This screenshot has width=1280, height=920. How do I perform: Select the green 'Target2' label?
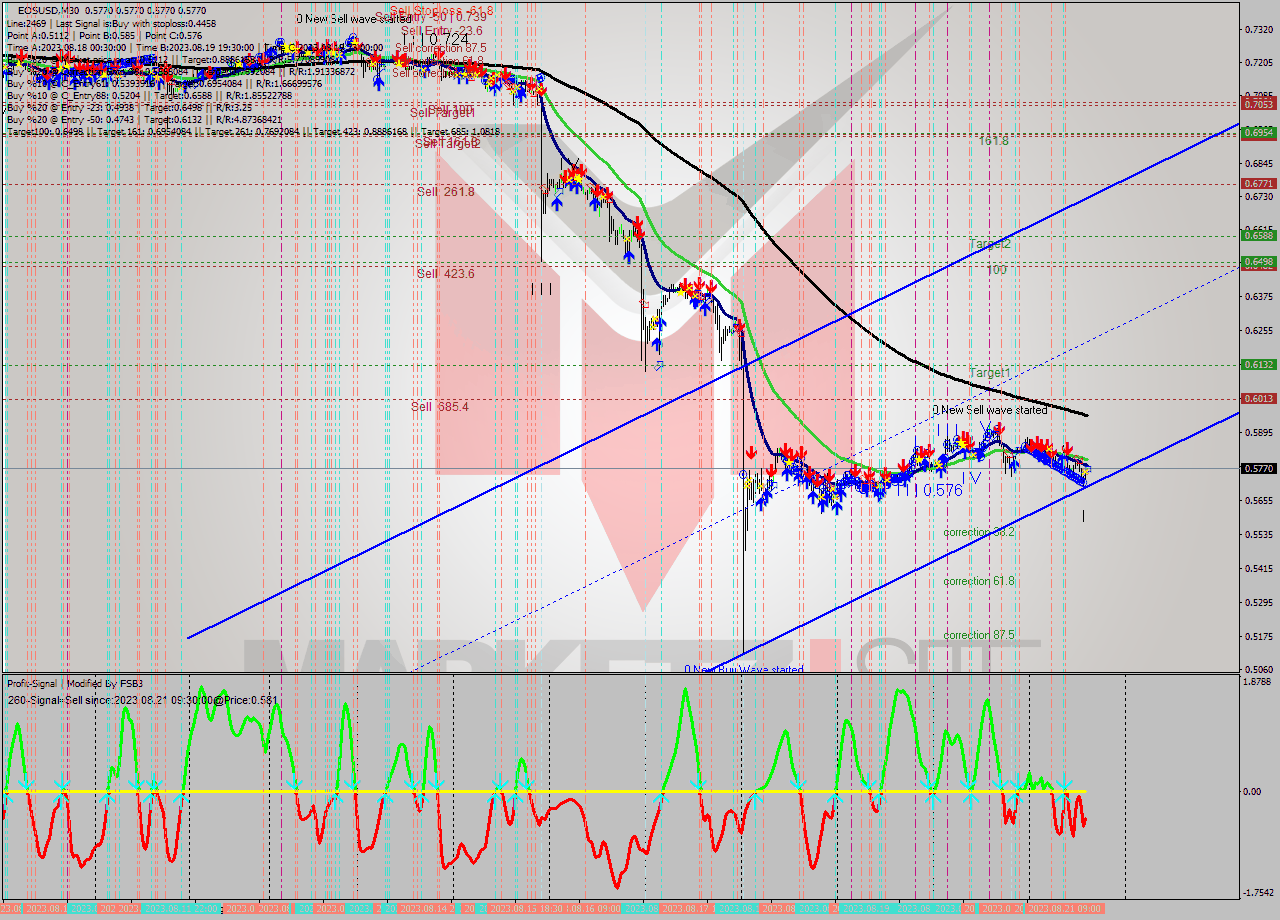[990, 244]
